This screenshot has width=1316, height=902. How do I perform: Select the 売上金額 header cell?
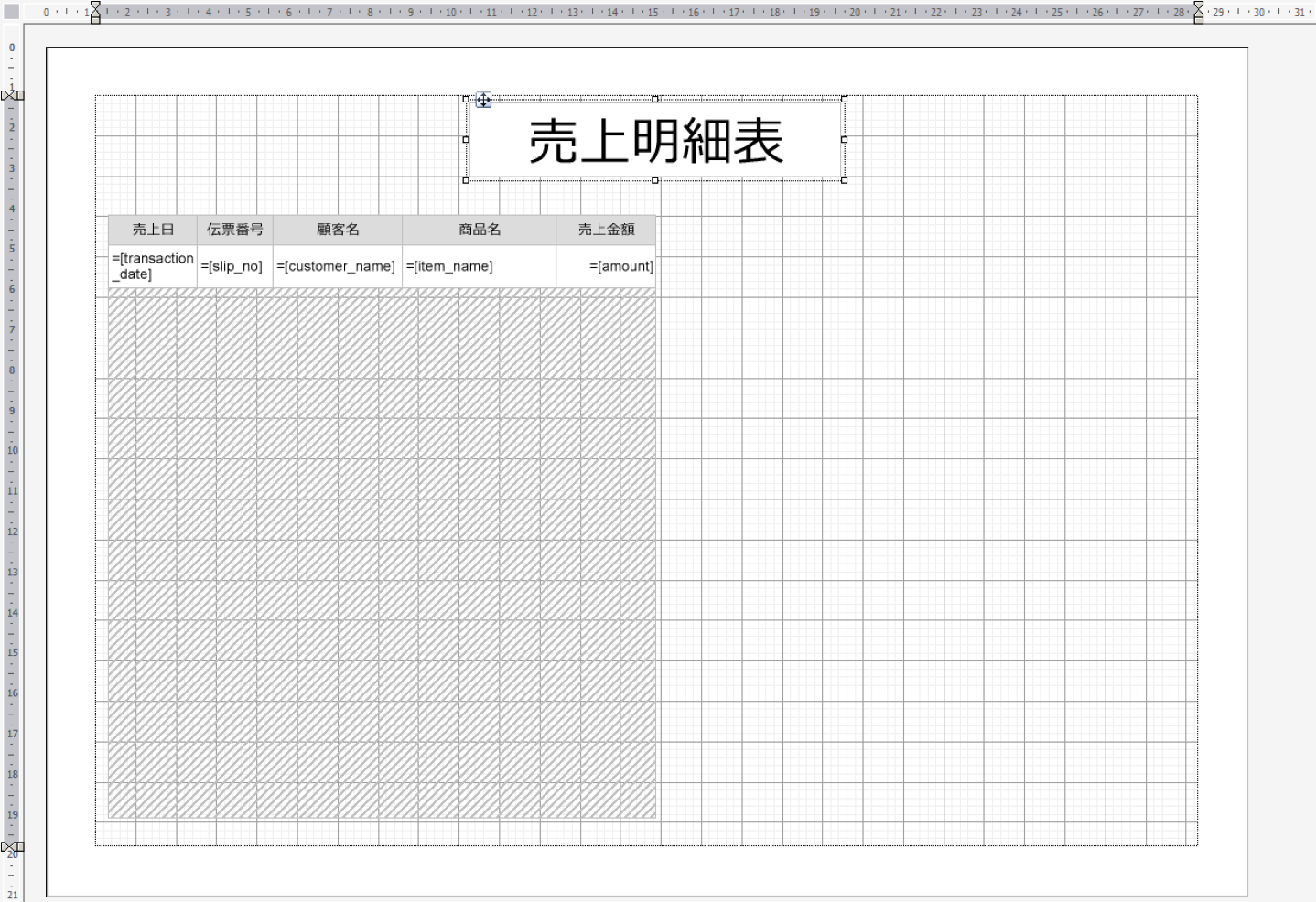(x=606, y=230)
